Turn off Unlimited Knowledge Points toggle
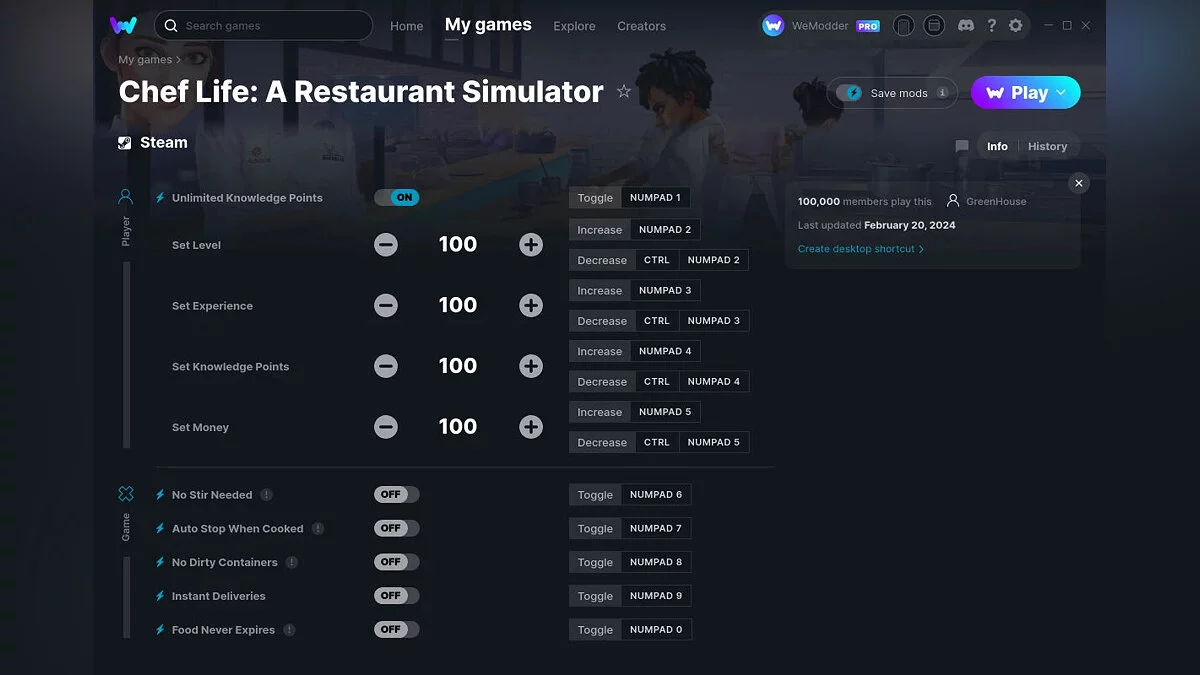 point(397,197)
